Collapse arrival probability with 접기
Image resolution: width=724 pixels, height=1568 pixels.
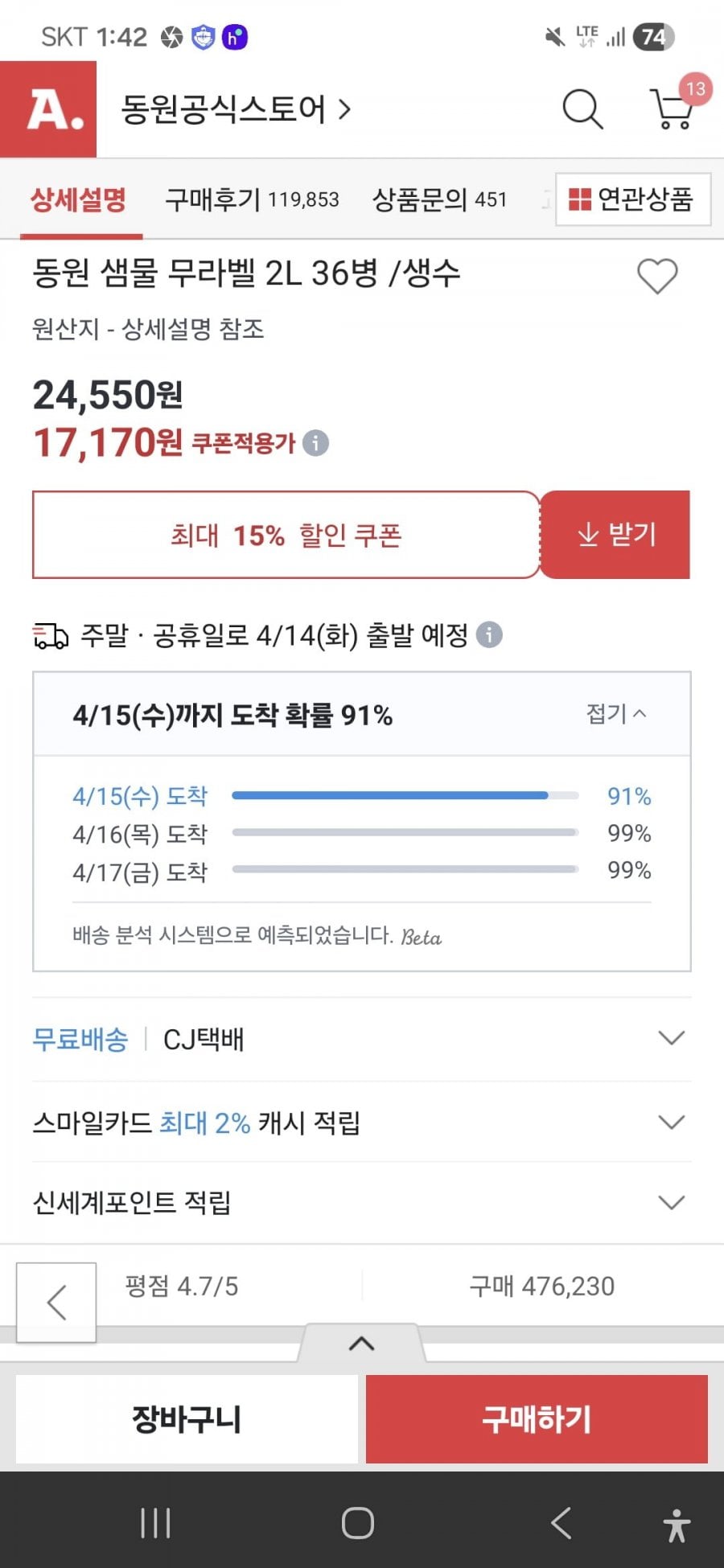point(616,714)
